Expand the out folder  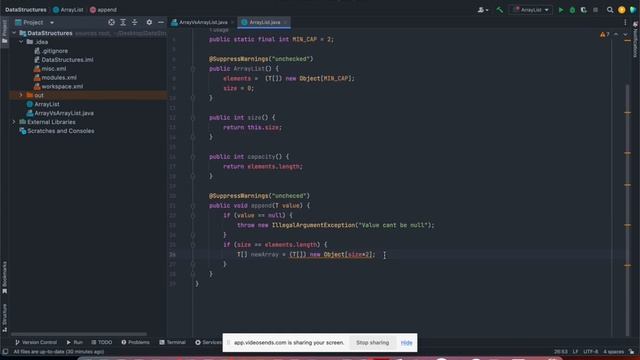pos(21,95)
